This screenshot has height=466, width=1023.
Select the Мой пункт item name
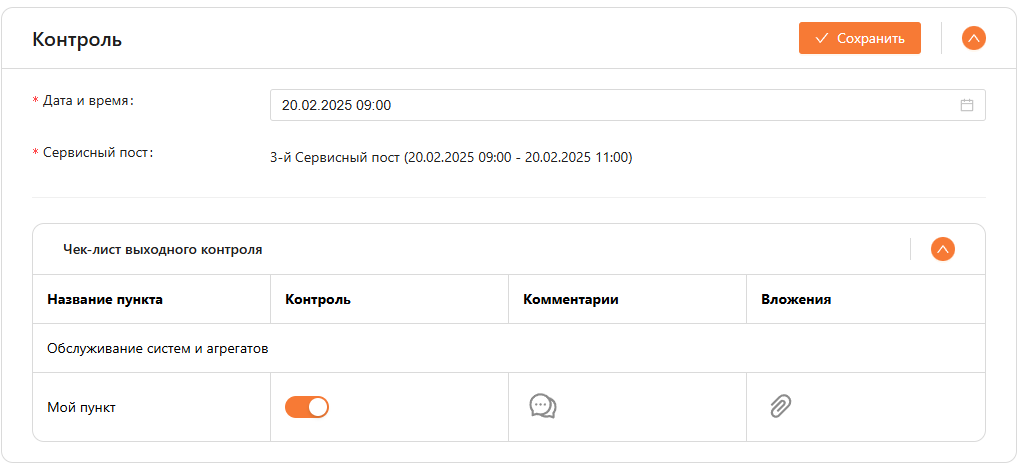tap(80, 407)
